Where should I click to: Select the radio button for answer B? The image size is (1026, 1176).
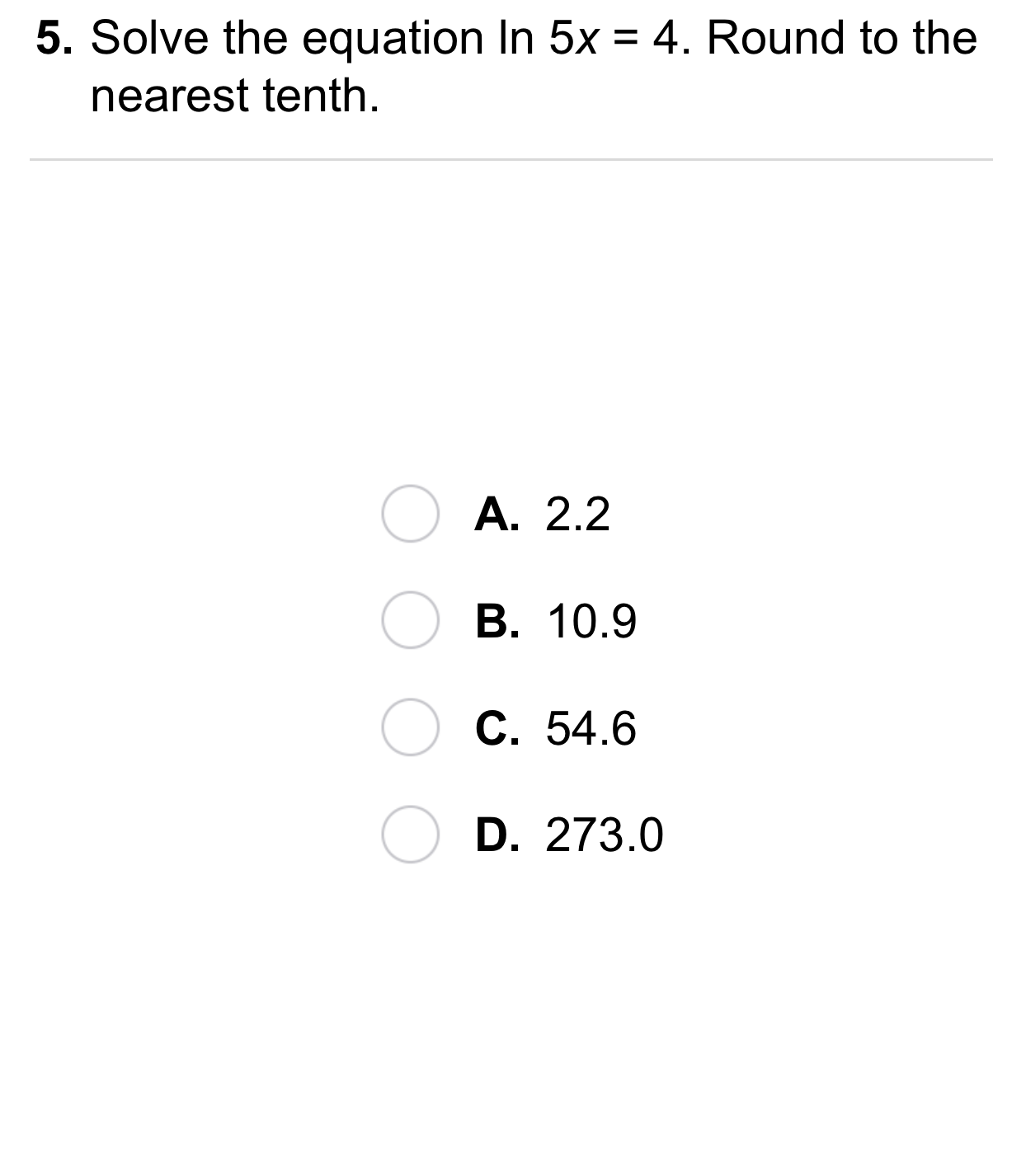(x=410, y=620)
